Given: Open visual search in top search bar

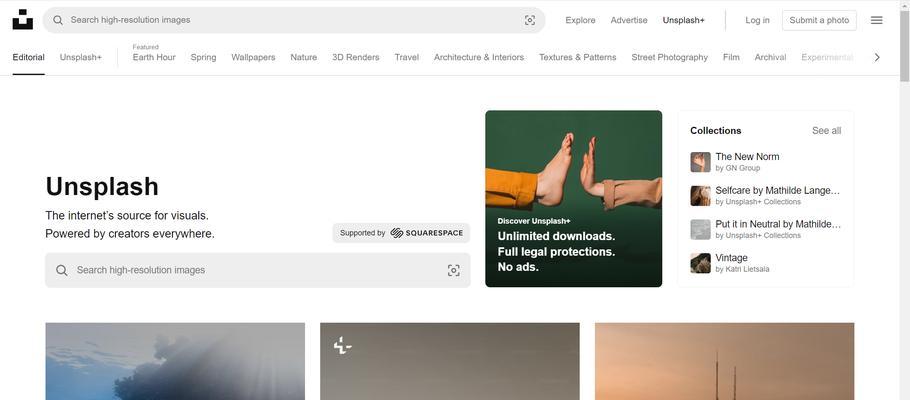Looking at the screenshot, I should pyautogui.click(x=530, y=20).
